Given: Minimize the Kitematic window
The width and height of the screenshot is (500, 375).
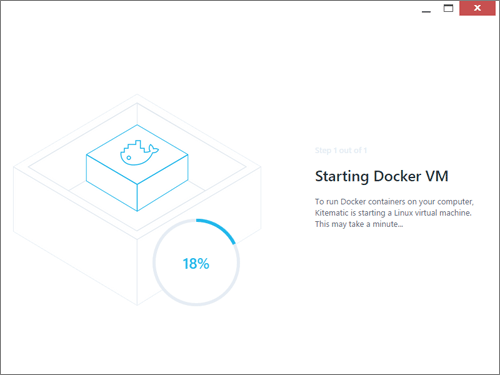Looking at the screenshot, I should (426, 8).
